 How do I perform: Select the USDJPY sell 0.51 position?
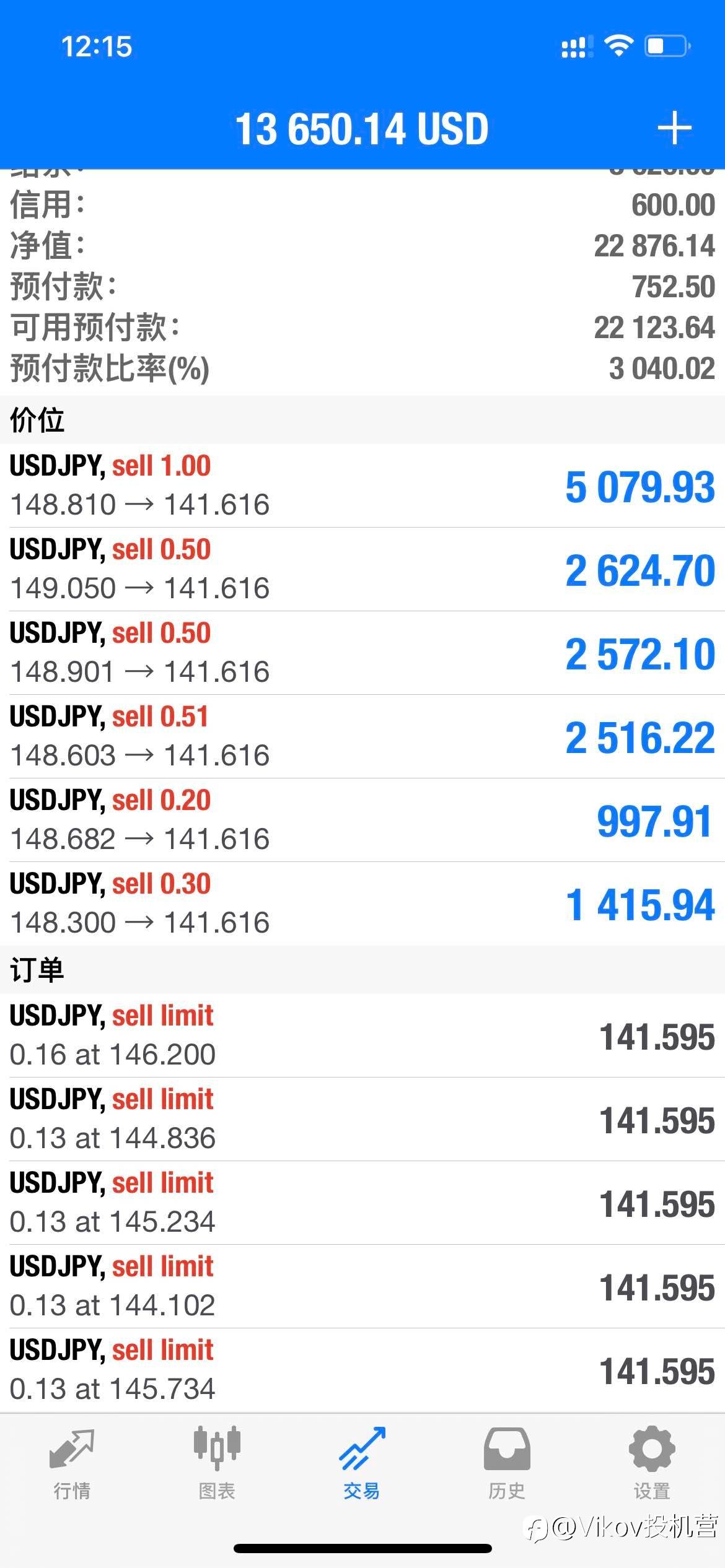[362, 736]
